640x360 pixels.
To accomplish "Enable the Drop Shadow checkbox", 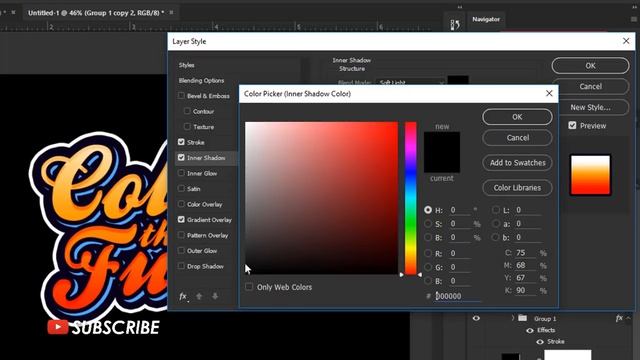I will [181, 266].
